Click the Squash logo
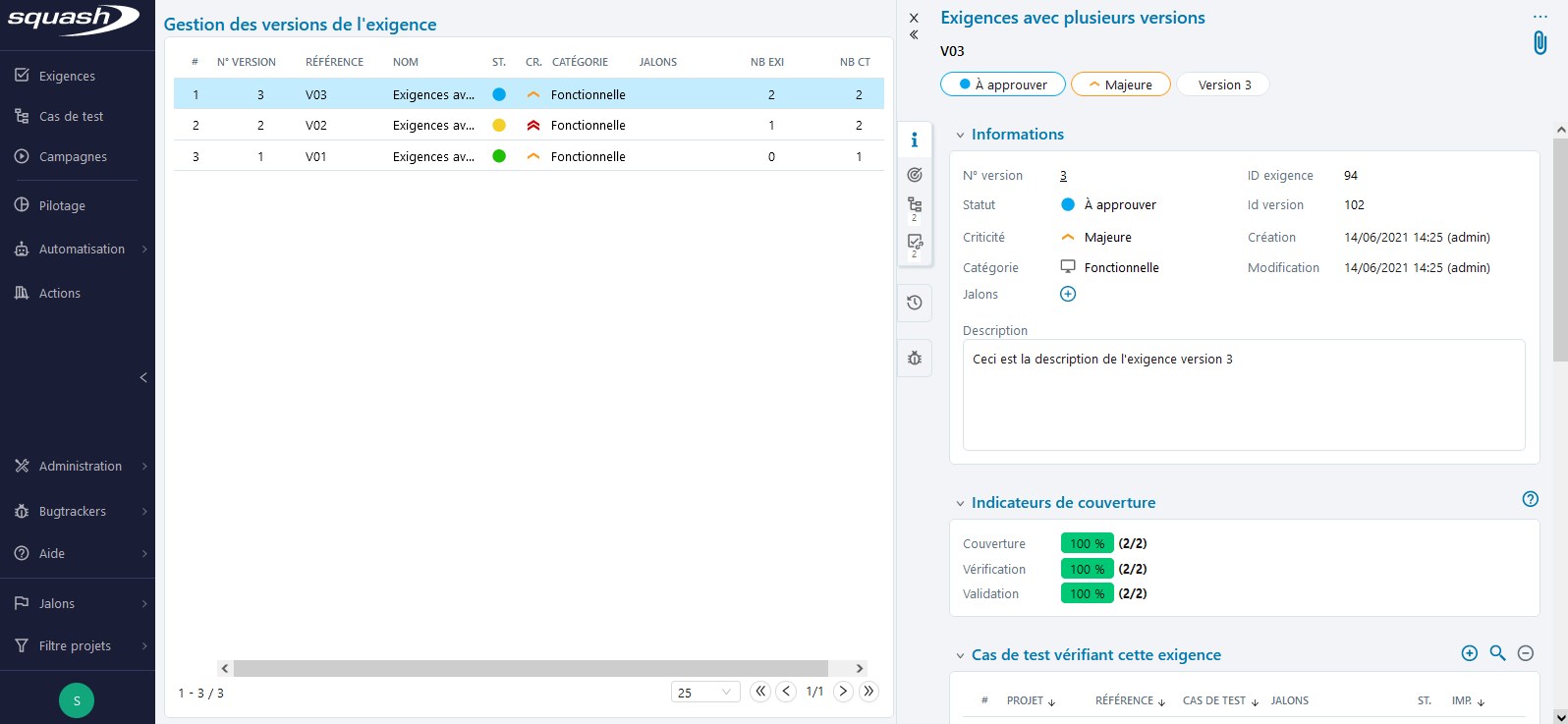 [73, 20]
